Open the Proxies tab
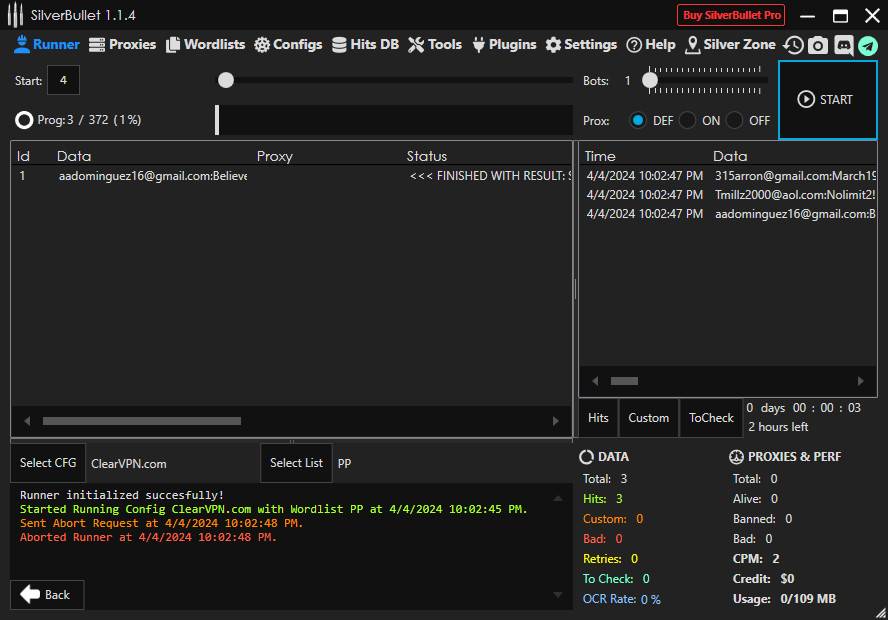This screenshot has height=620, width=888. point(122,44)
